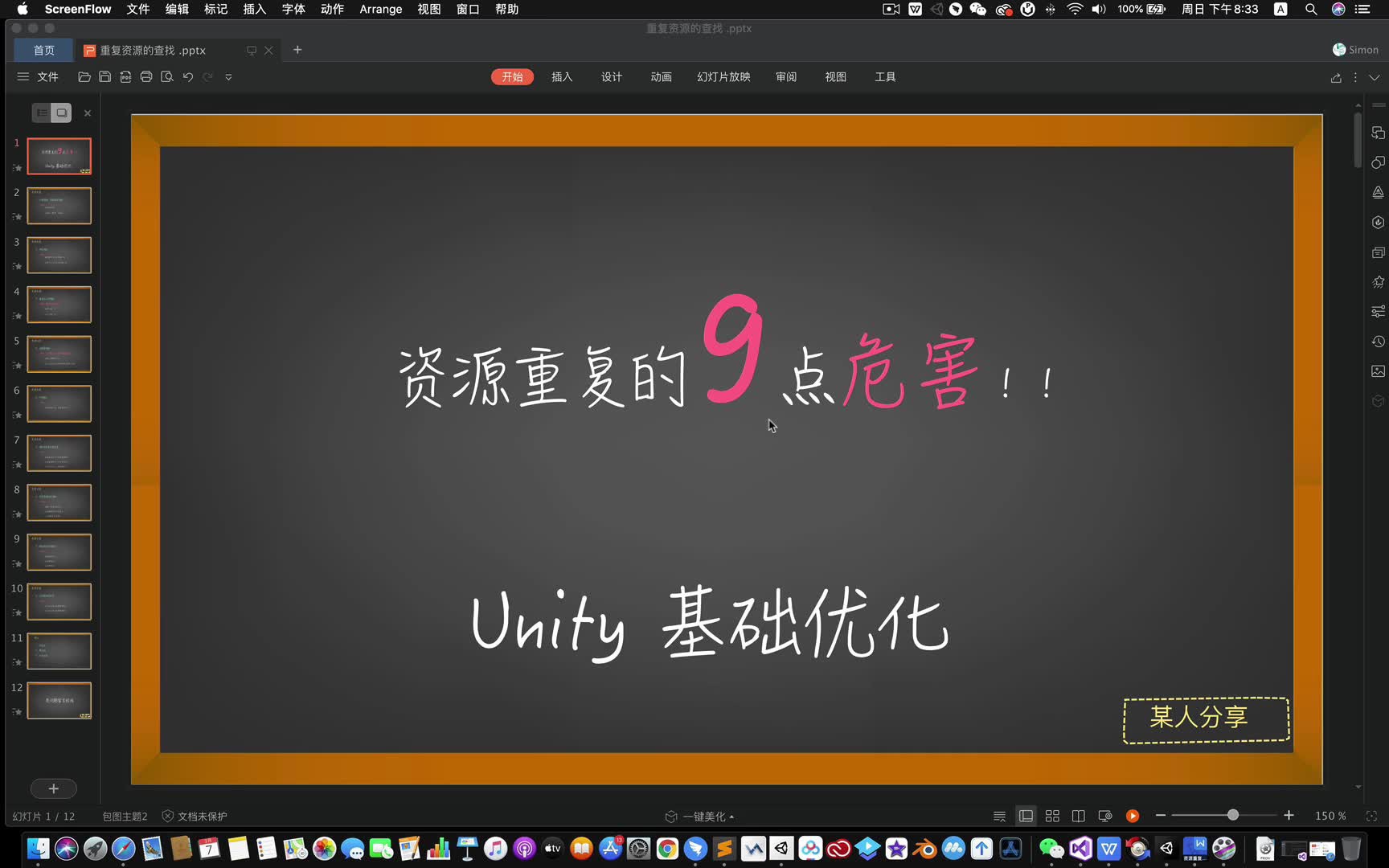
Task: Switch to reading view icon
Action: pyautogui.click(x=1079, y=816)
